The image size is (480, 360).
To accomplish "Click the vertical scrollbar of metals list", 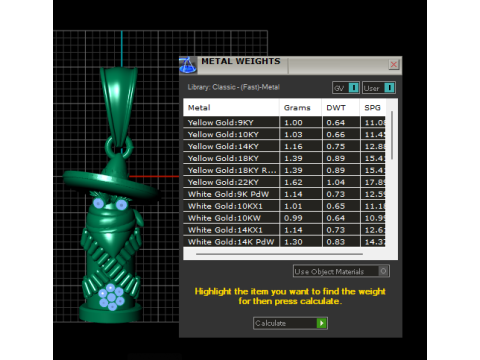I will pos(392,135).
